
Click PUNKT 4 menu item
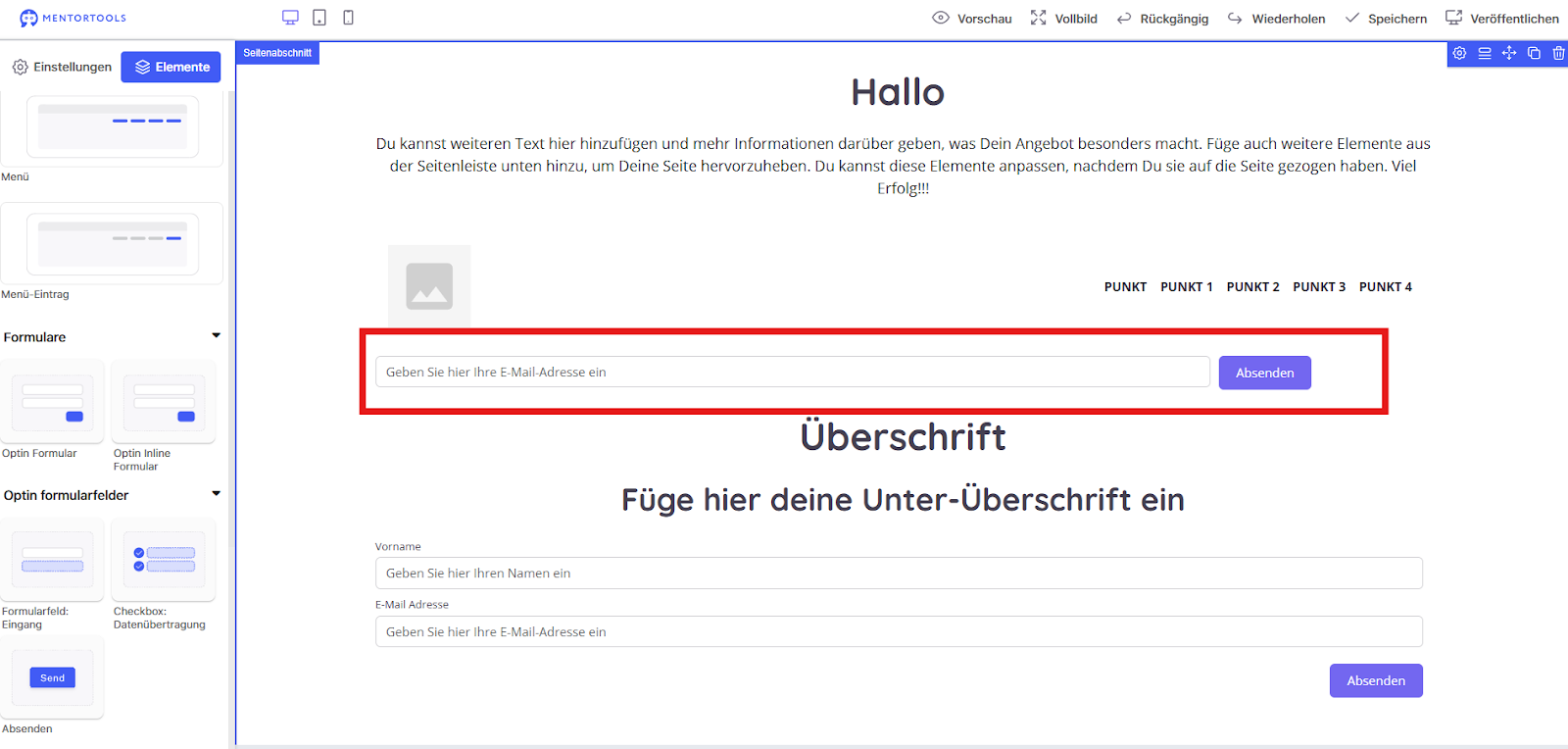[x=1386, y=287]
